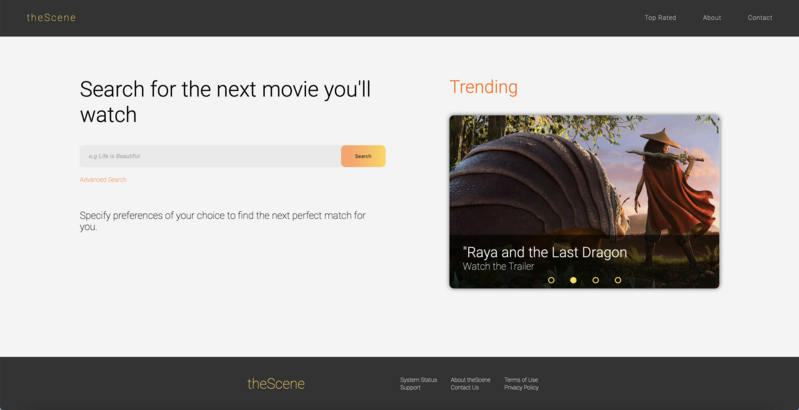Open Terms of Use footer link

point(521,380)
